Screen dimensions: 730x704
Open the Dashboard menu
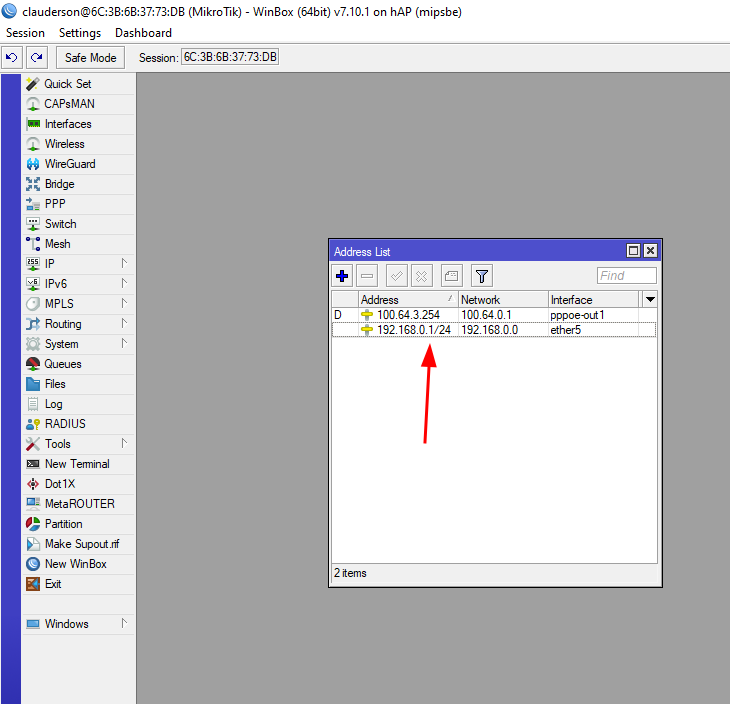[142, 33]
